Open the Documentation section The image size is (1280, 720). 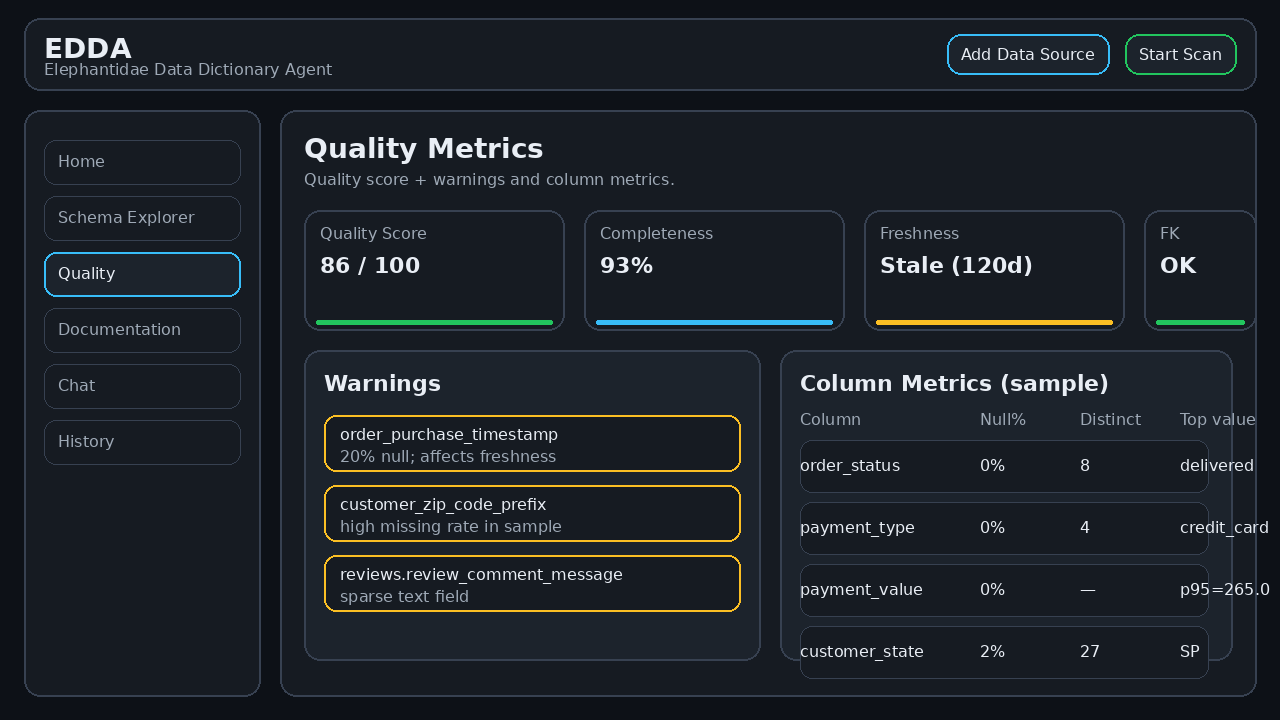click(142, 330)
